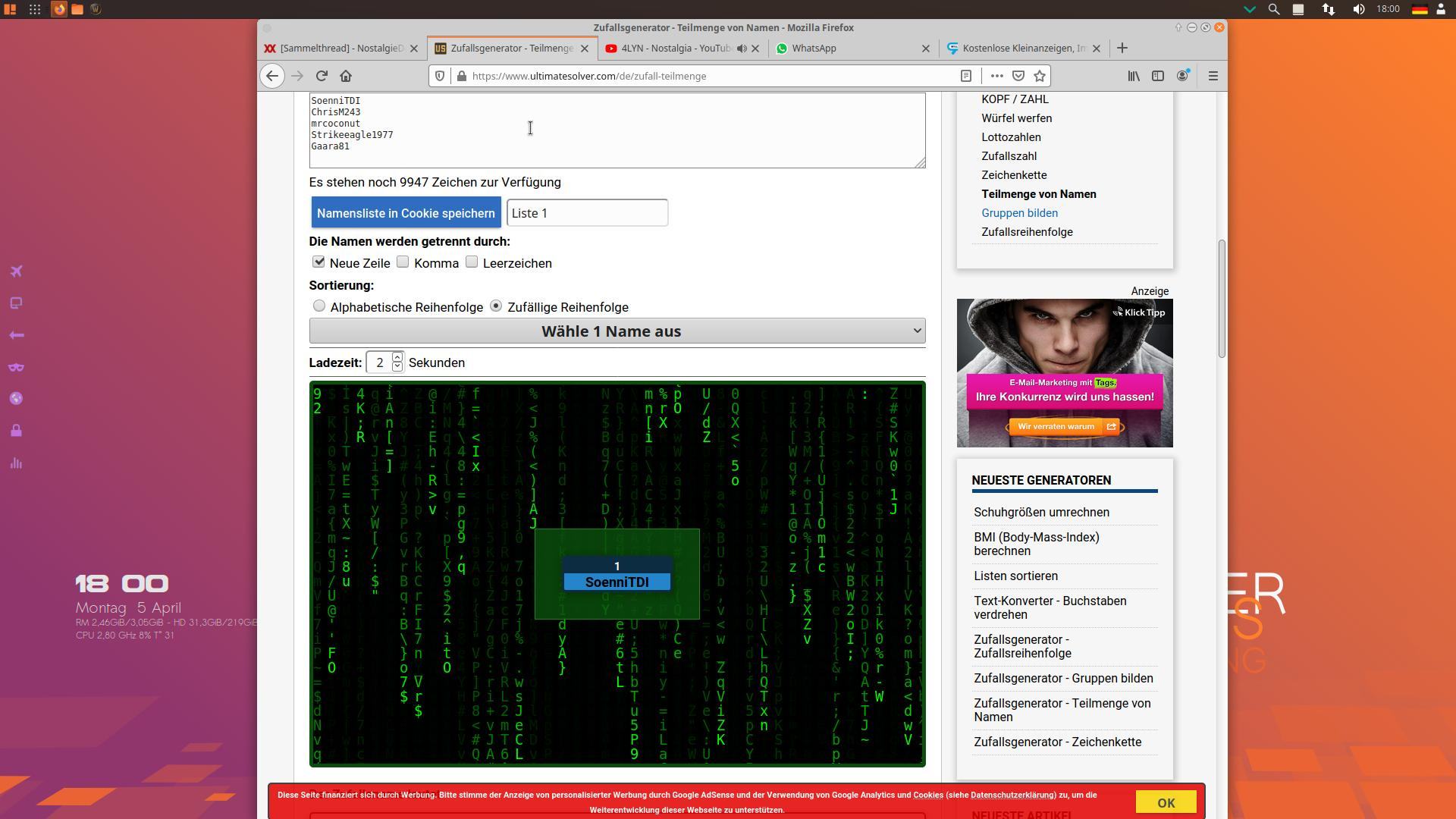1456x819 pixels.
Task: Click Firefox launcher in top panel
Action: (59, 9)
